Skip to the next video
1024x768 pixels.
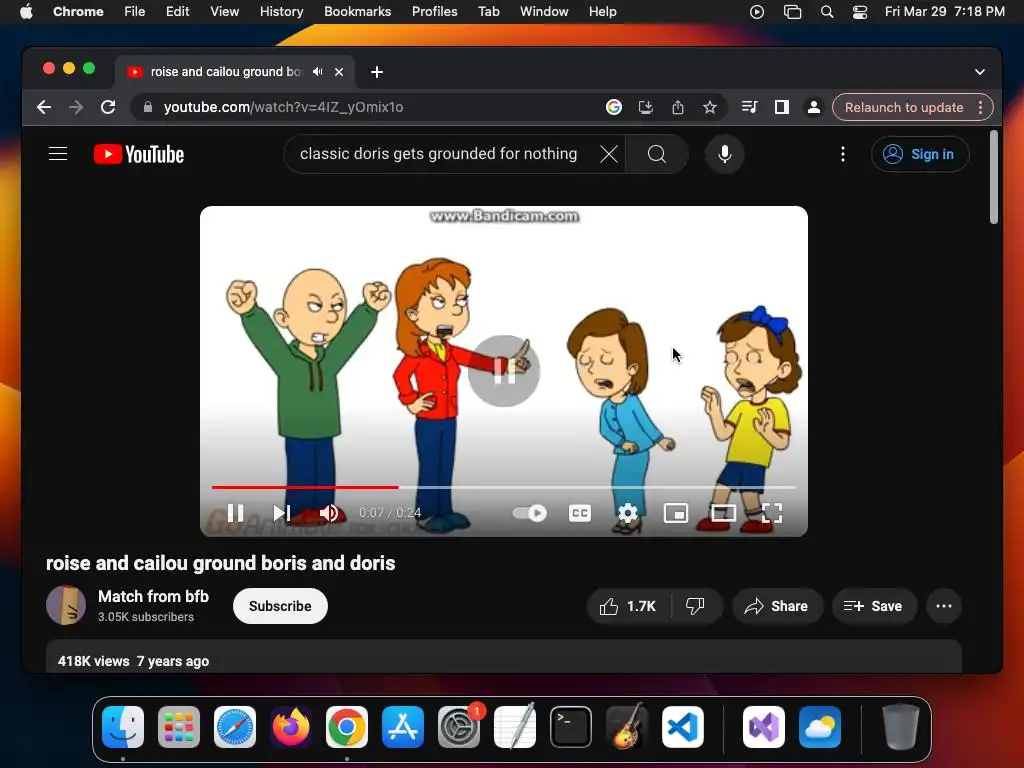[x=281, y=513]
